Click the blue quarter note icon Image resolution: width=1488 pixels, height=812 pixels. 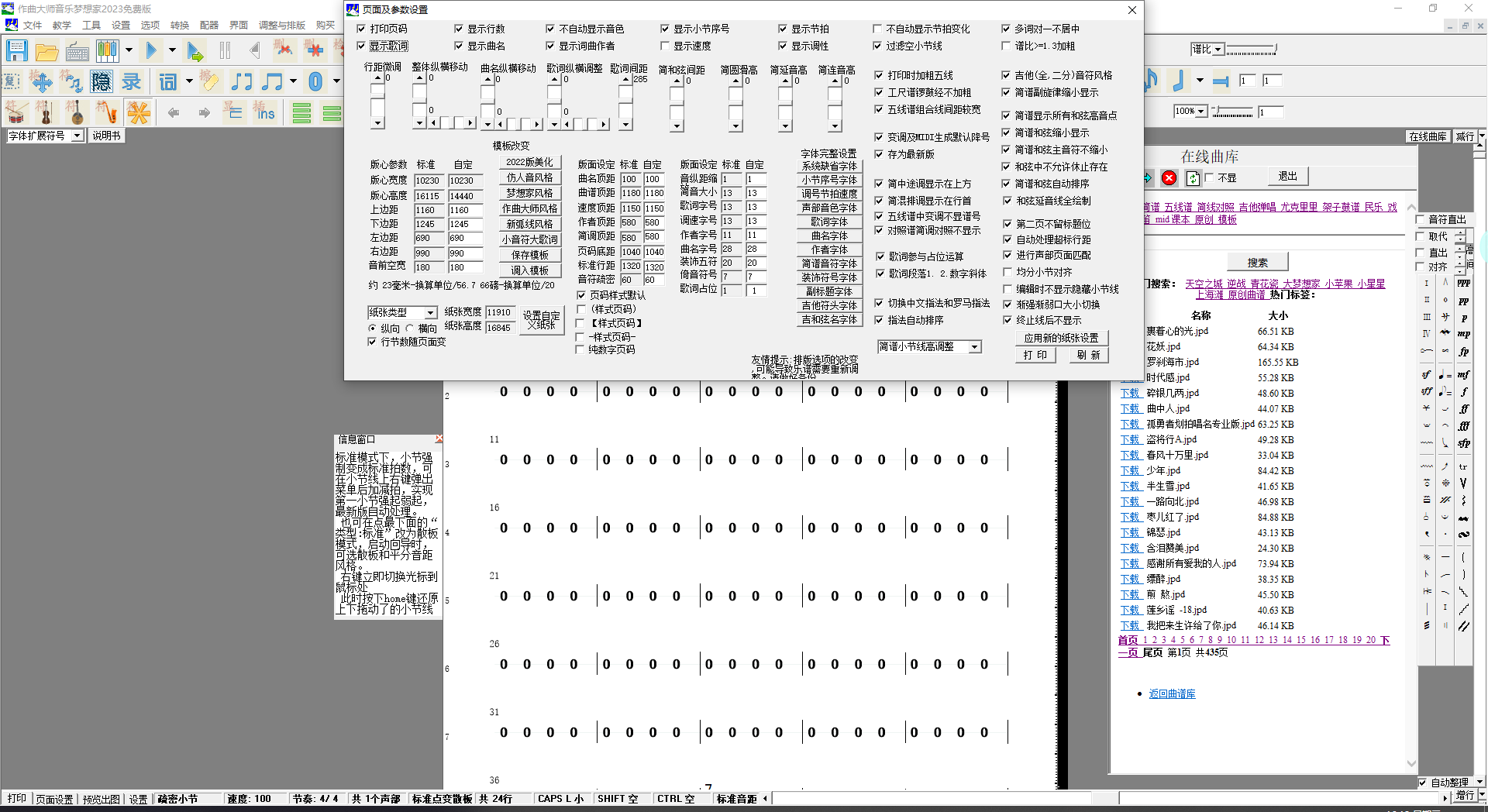tap(1179, 81)
